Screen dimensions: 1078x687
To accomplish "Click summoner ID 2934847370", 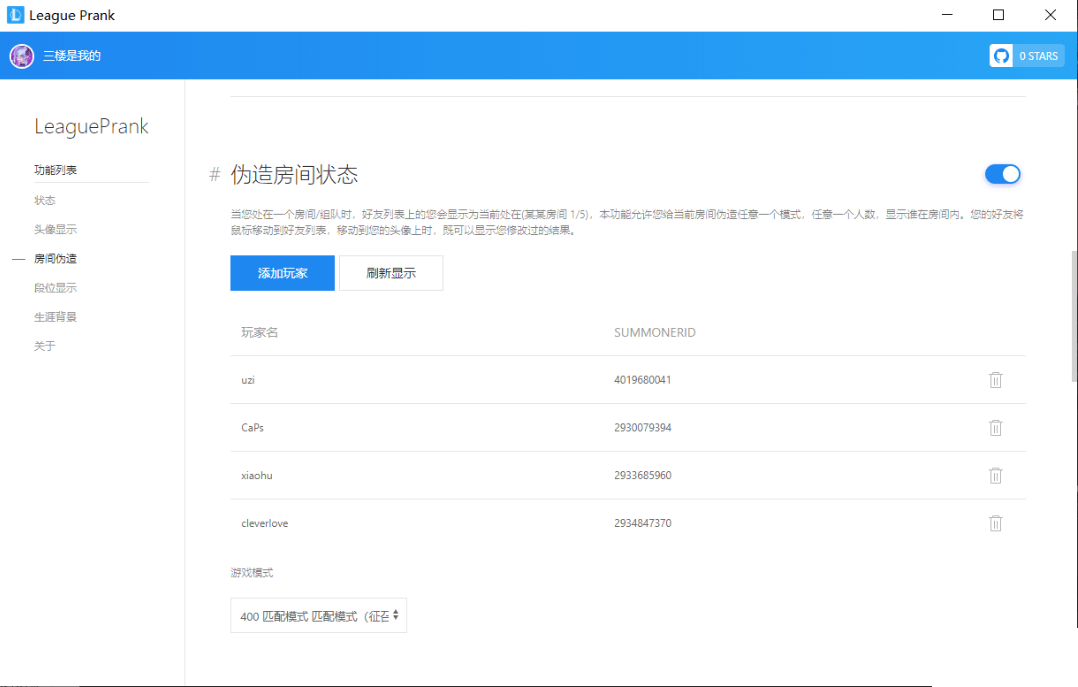I will 643,523.
